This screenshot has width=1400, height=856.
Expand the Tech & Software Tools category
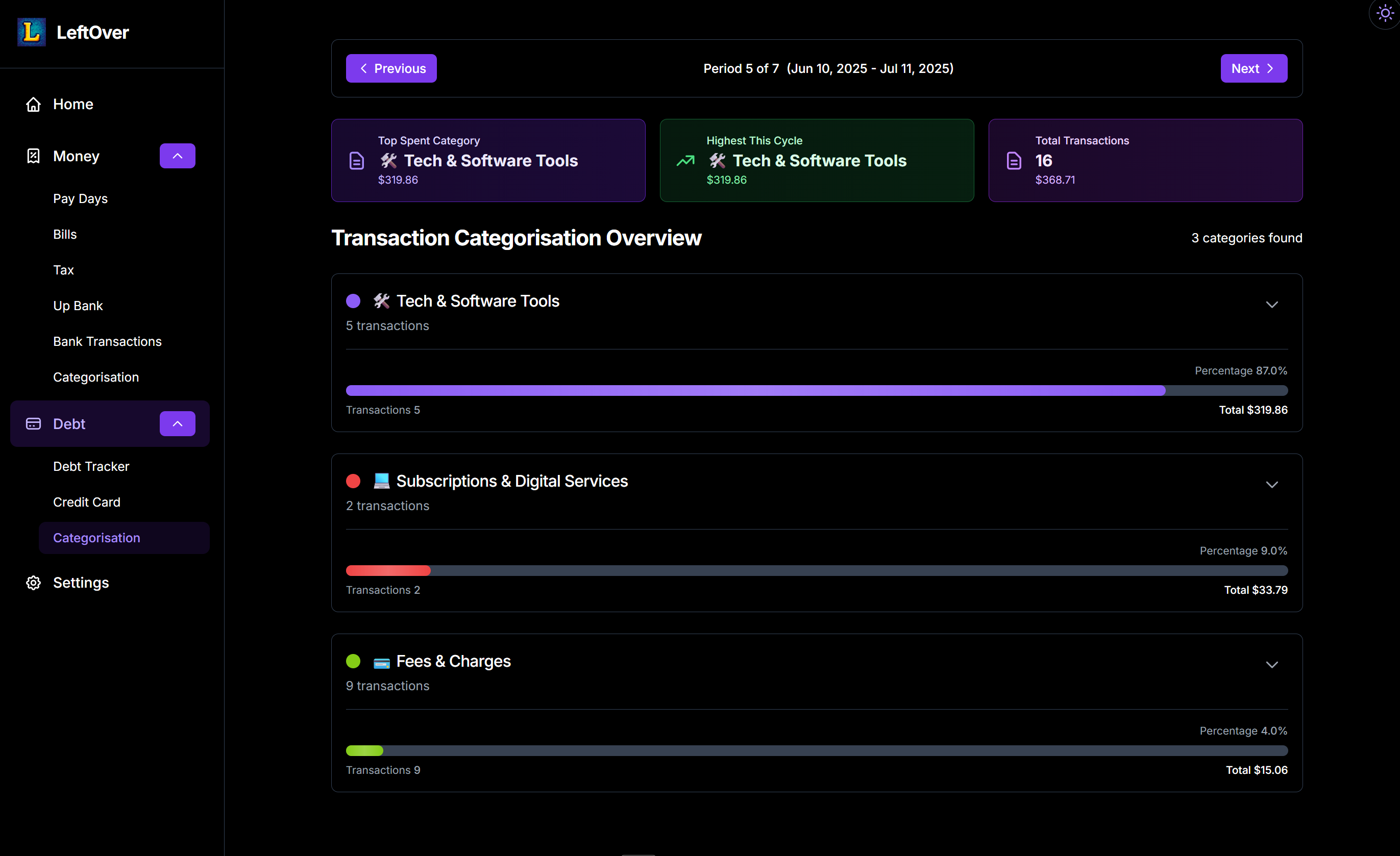(x=1271, y=305)
